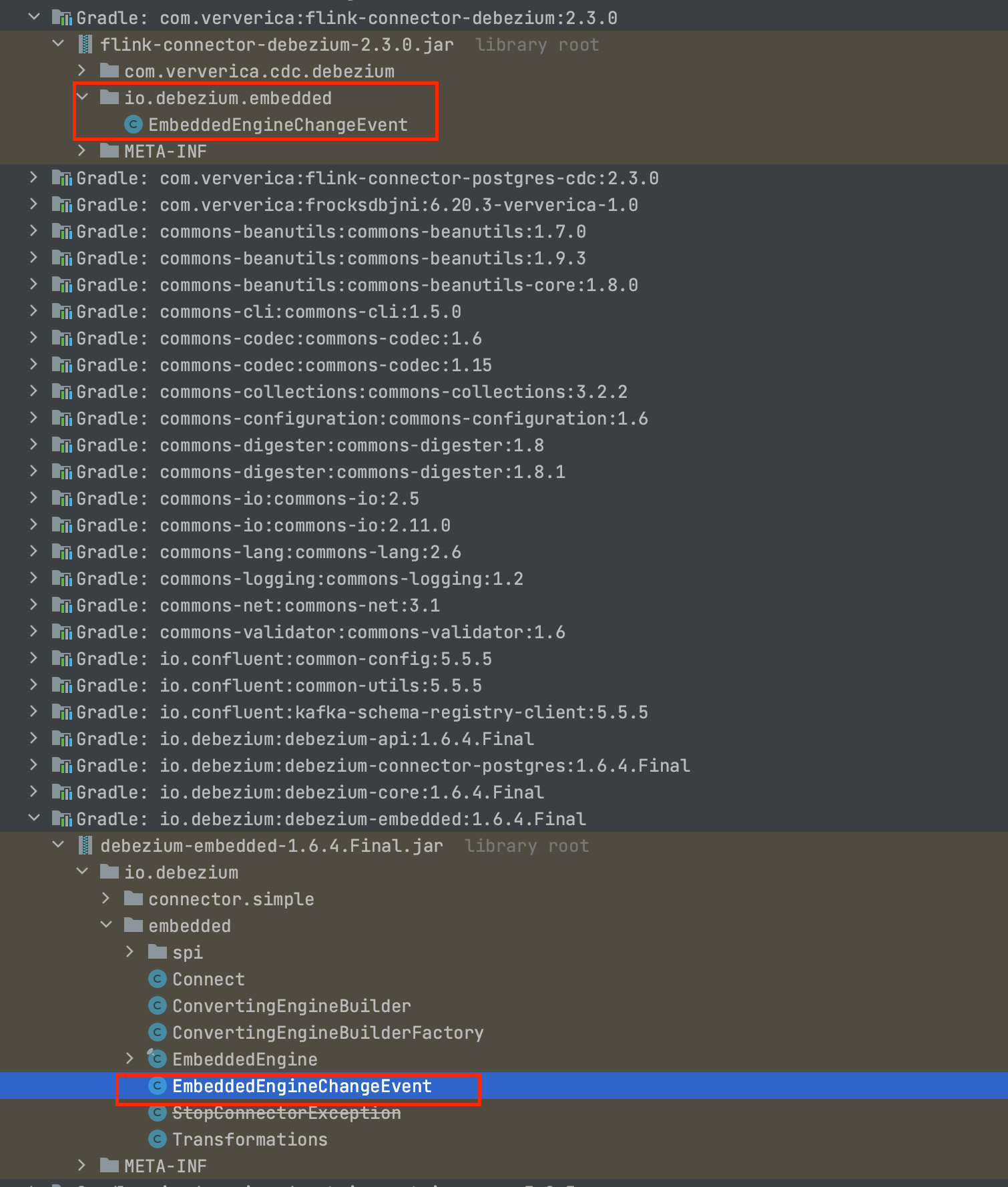Click the EmbeddedEngine class icon
The width and height of the screenshot is (1008, 1187).
click(158, 1059)
